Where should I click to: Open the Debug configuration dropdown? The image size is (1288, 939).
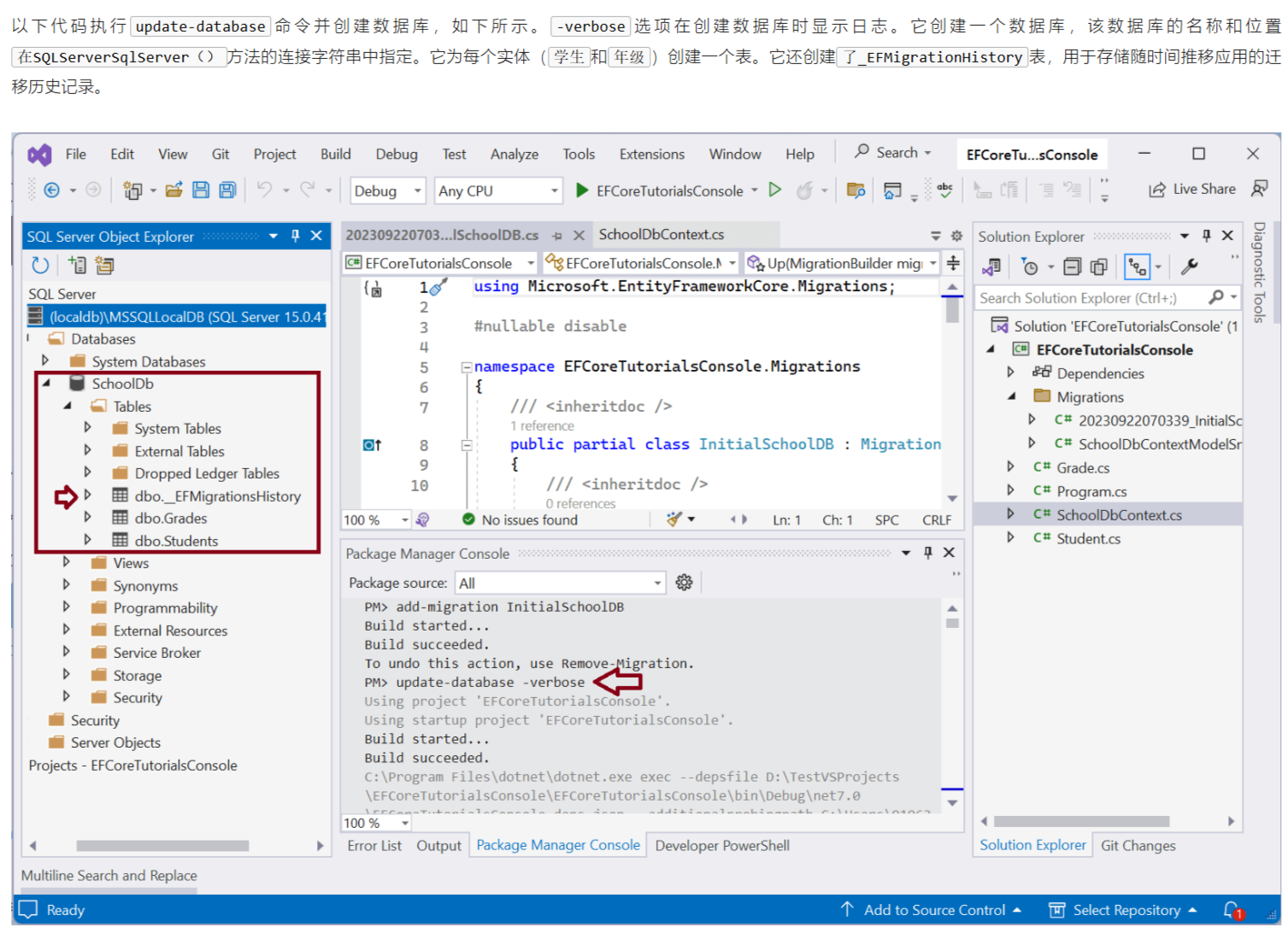click(388, 191)
